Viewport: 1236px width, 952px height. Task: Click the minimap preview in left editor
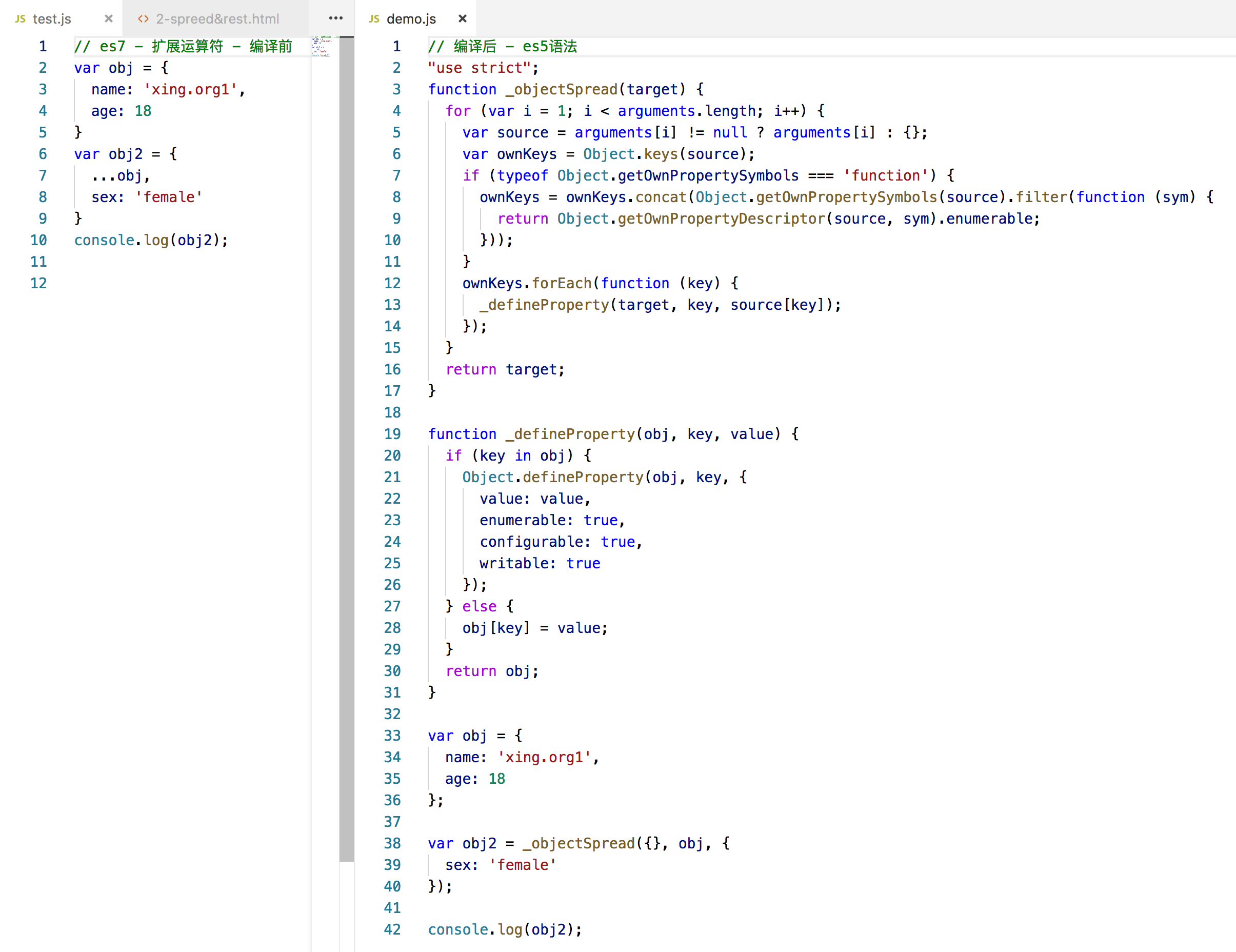[322, 46]
